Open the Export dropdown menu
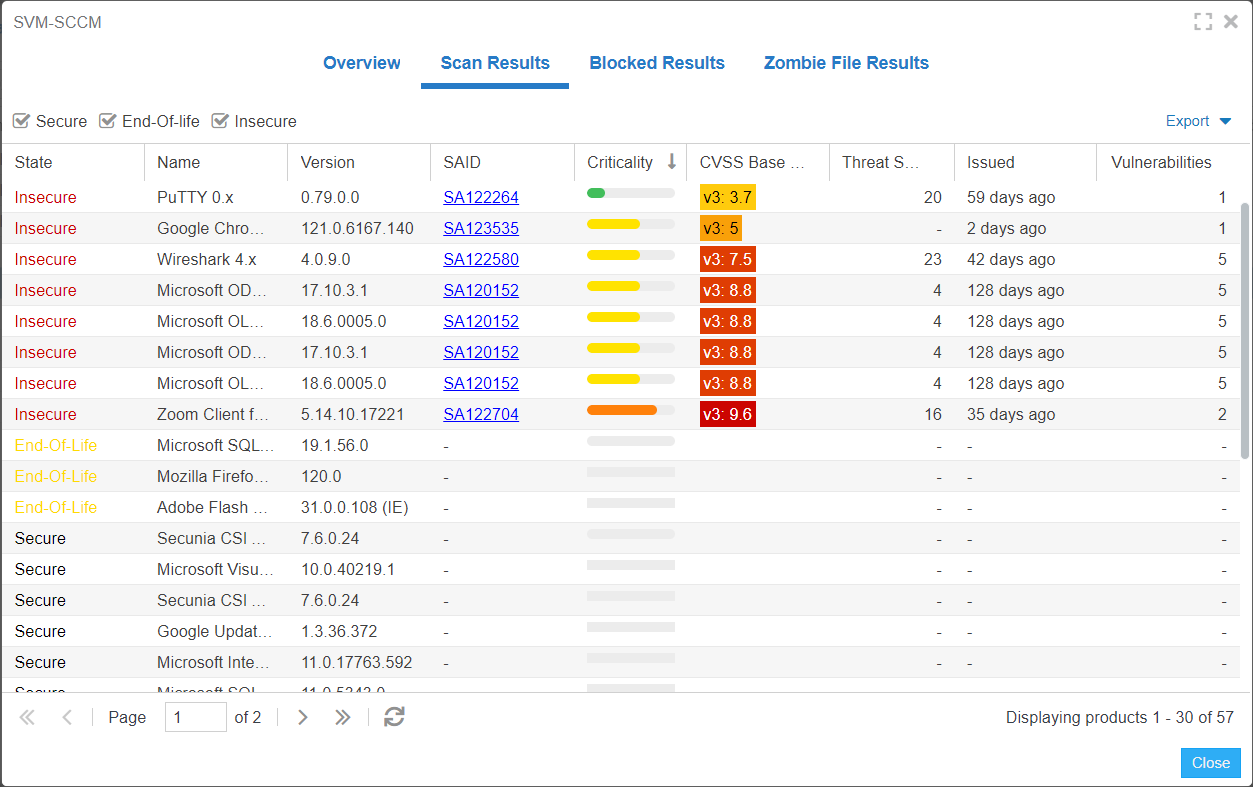This screenshot has height=787, width=1253. [x=1198, y=121]
